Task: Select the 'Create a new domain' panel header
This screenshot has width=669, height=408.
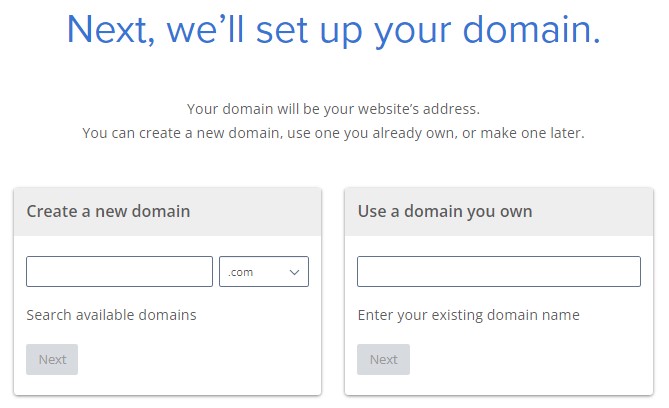Action: pos(108,211)
